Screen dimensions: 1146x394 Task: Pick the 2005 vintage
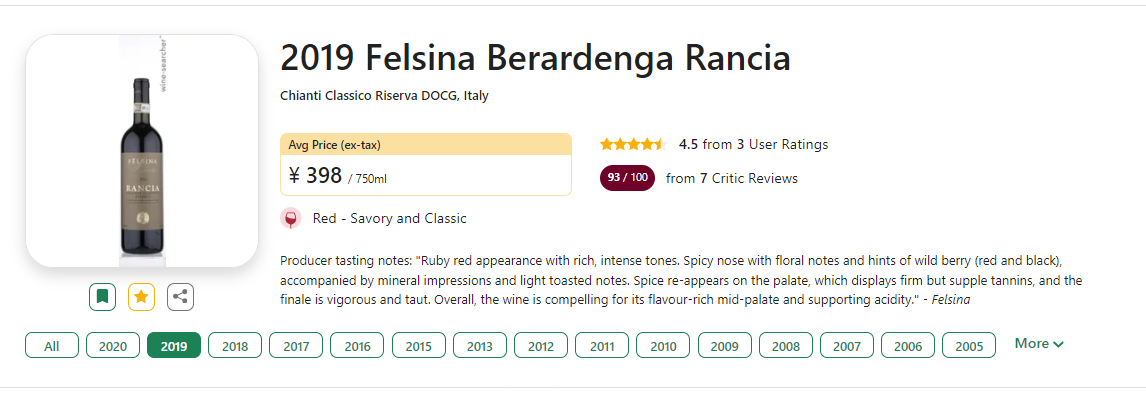pyautogui.click(x=968, y=346)
